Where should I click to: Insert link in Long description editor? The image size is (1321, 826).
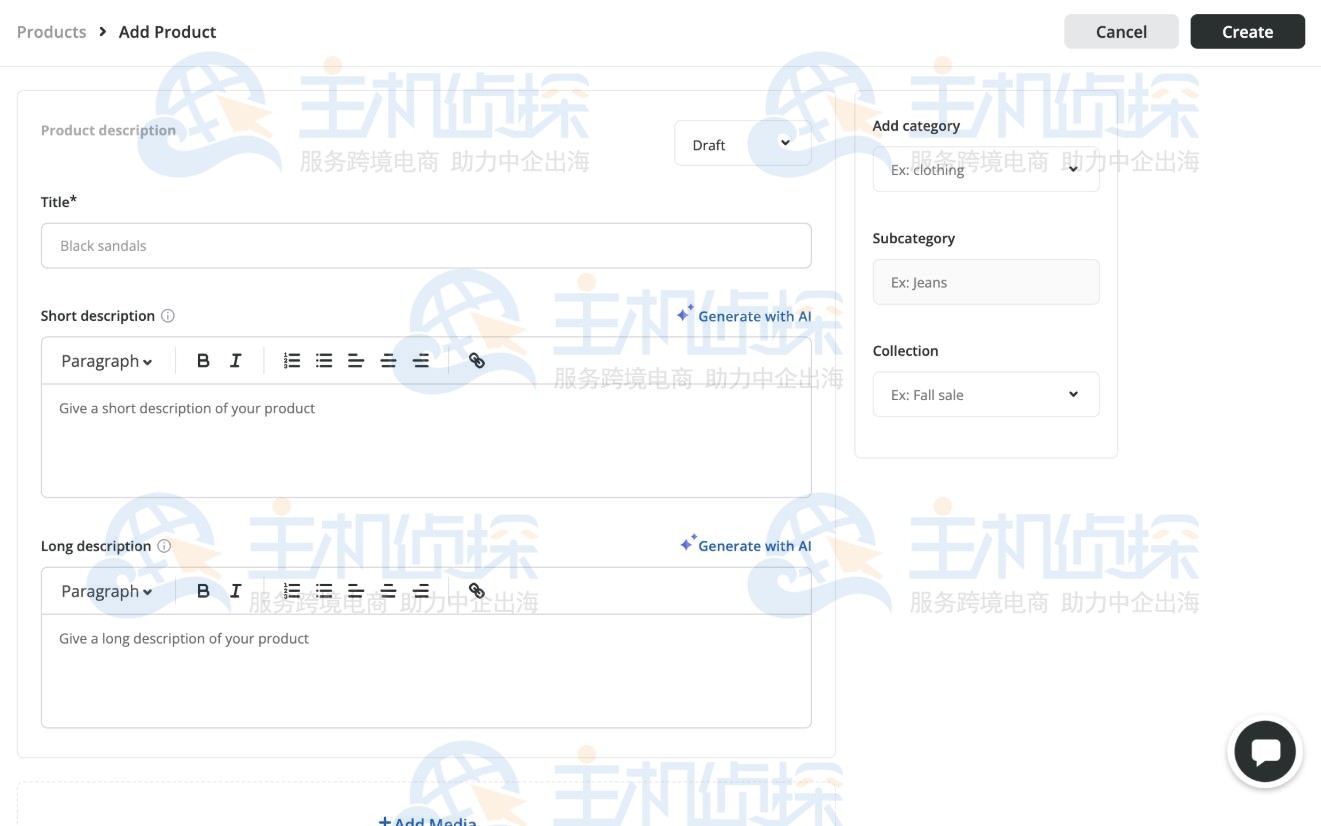tap(477, 591)
